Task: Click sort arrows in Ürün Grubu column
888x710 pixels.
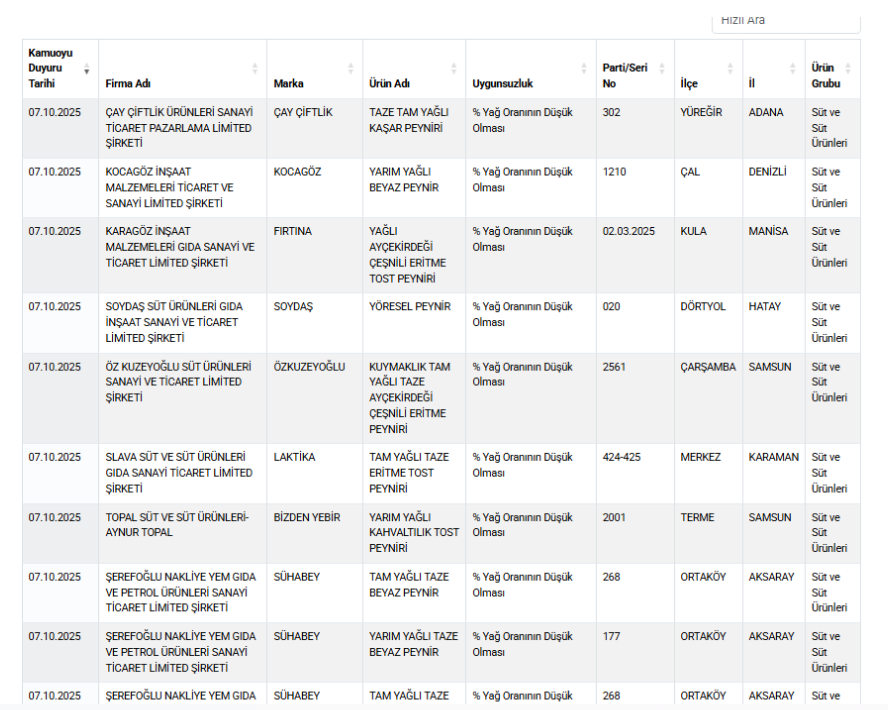Action: [x=849, y=69]
